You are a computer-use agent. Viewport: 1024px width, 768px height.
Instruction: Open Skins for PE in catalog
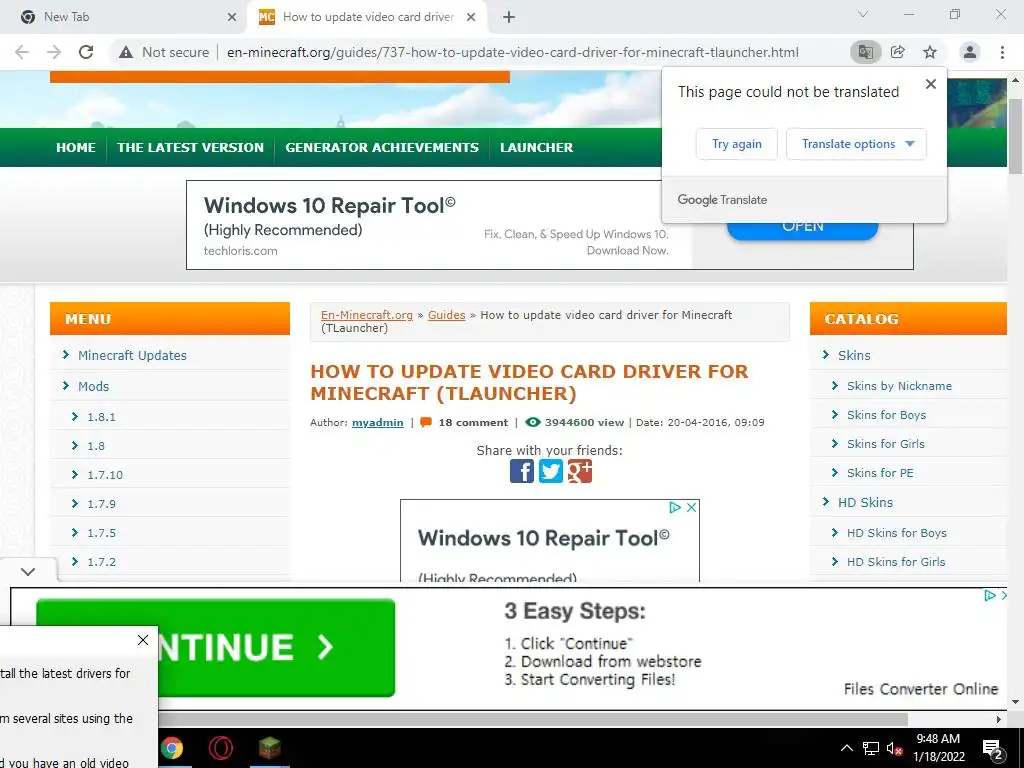point(880,473)
